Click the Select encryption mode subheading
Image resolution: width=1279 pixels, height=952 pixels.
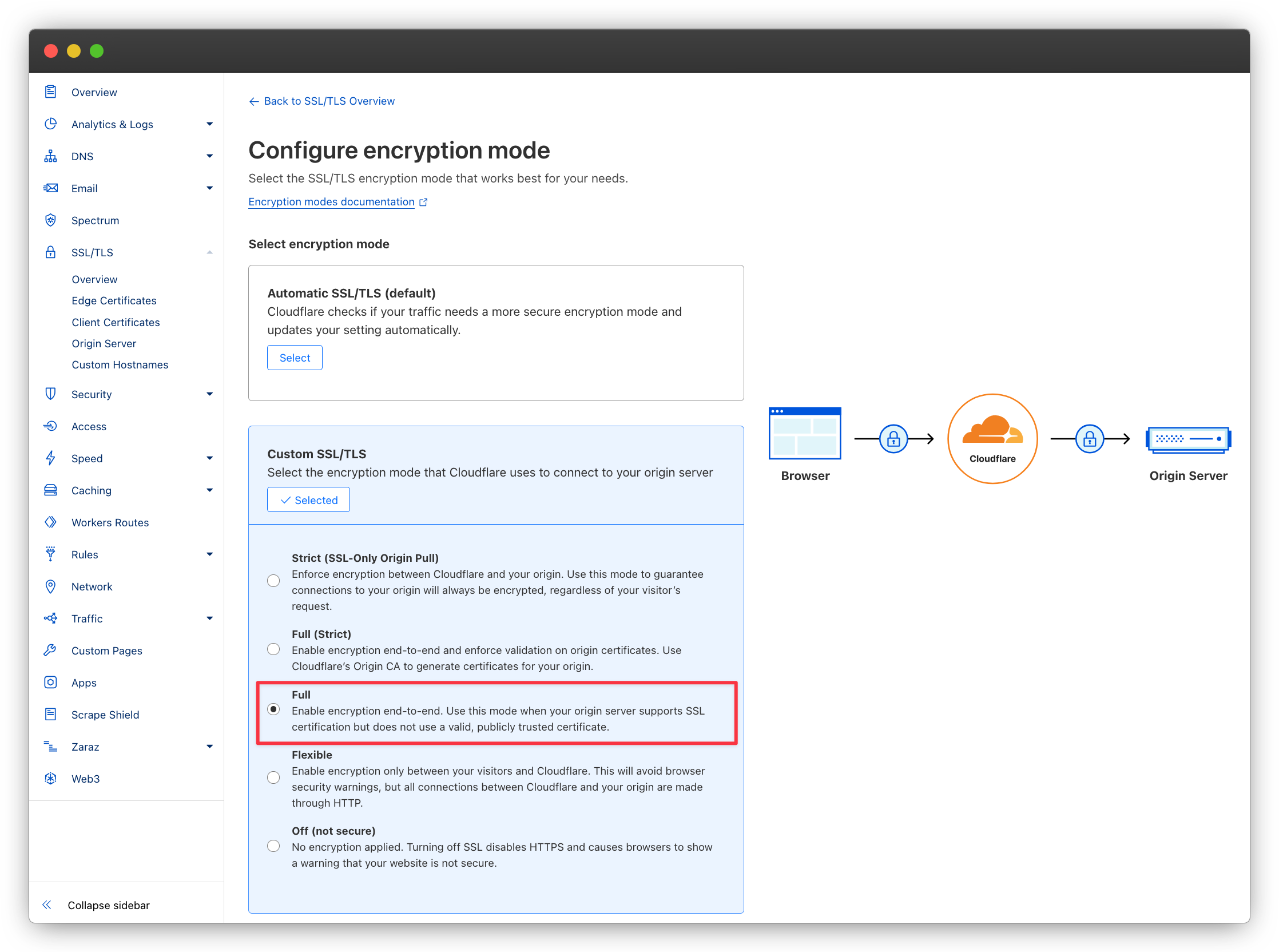[x=319, y=244]
